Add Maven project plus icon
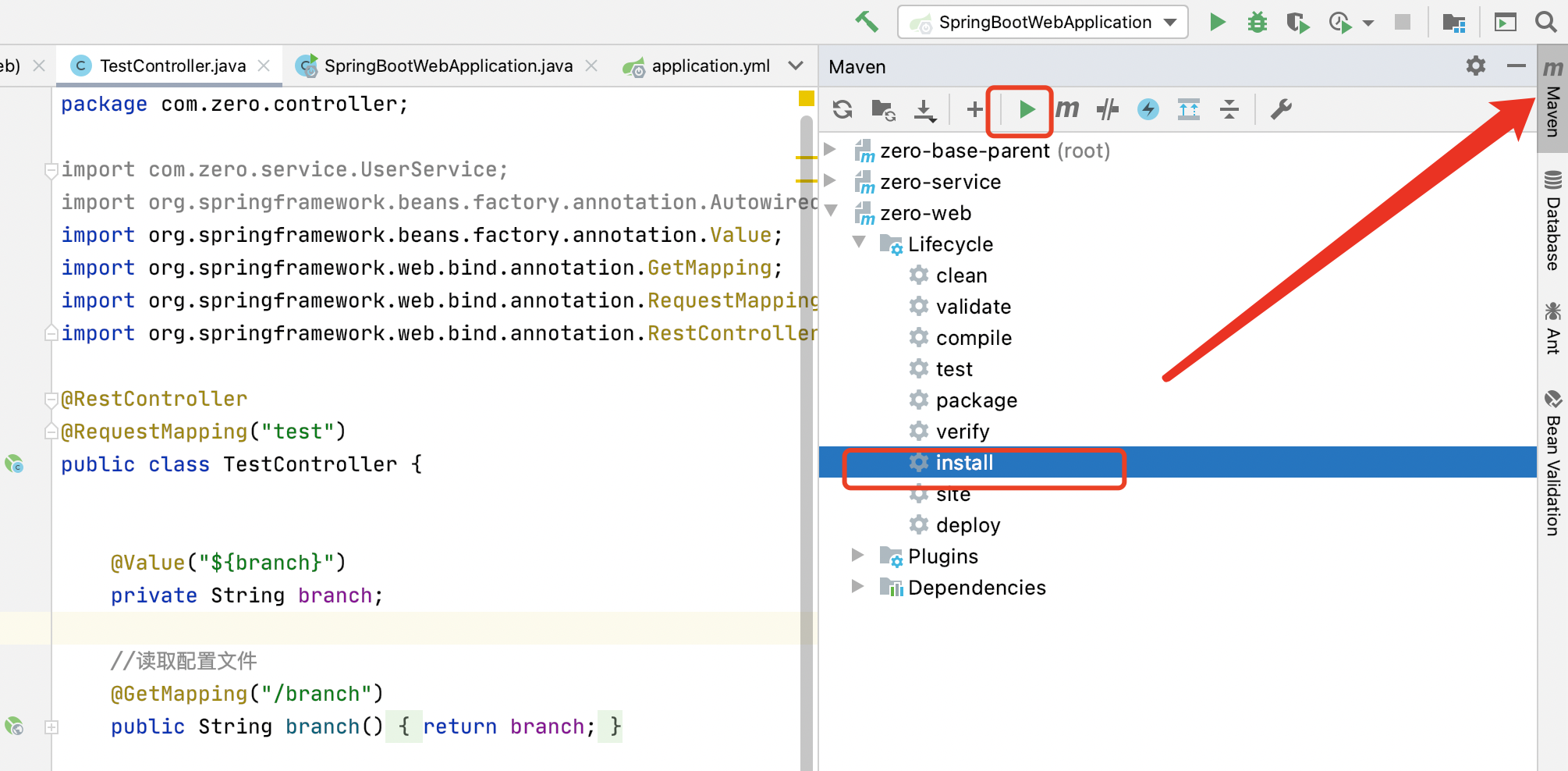1568x771 pixels. click(974, 109)
